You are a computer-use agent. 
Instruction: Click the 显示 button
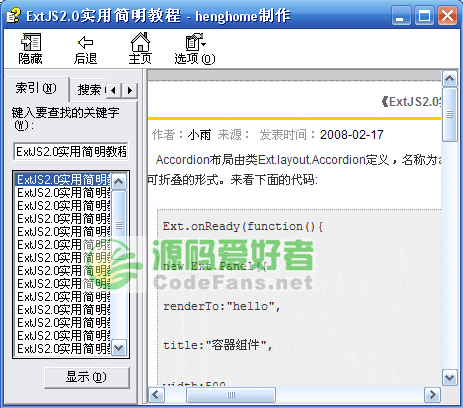click(87, 377)
